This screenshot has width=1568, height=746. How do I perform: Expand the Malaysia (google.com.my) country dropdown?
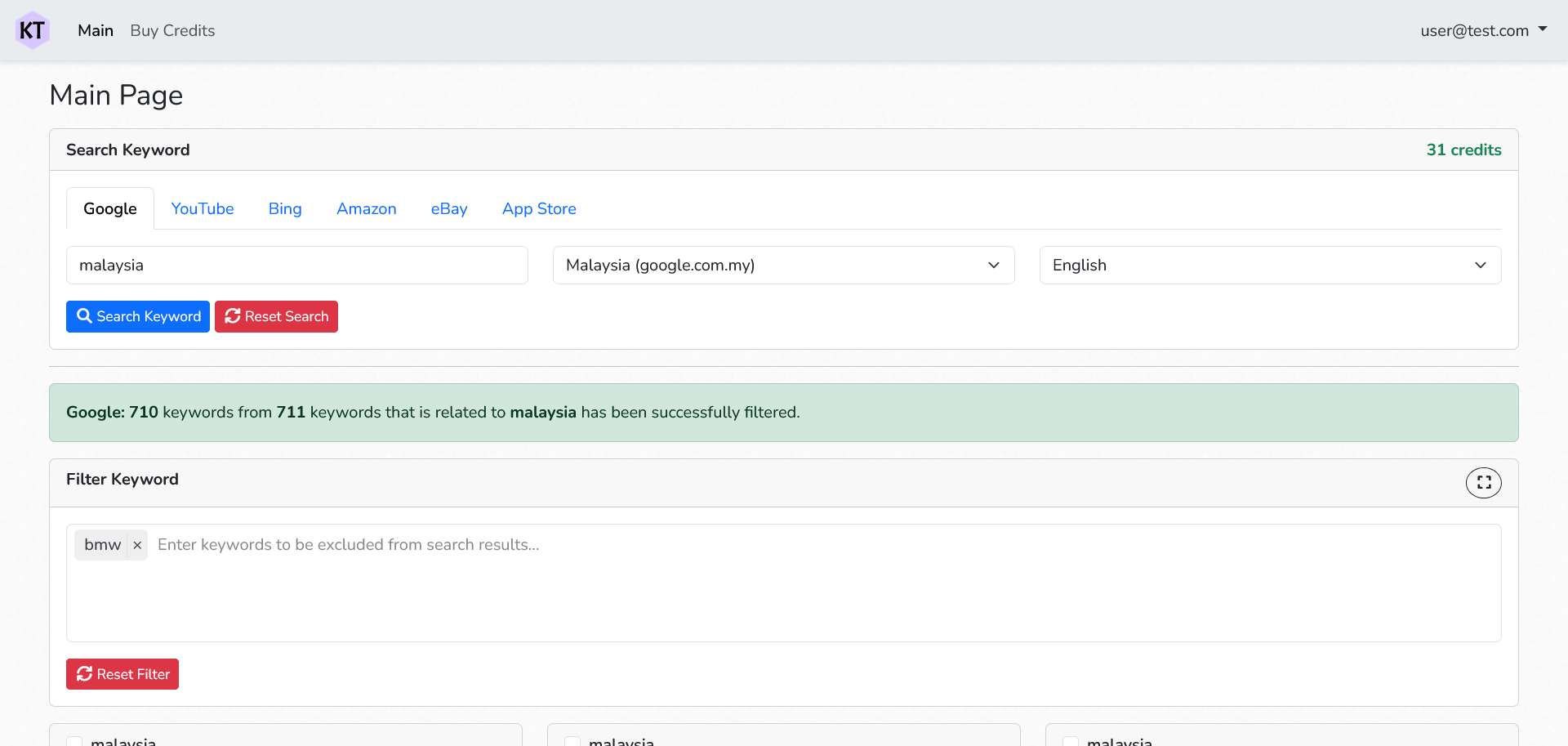click(783, 266)
